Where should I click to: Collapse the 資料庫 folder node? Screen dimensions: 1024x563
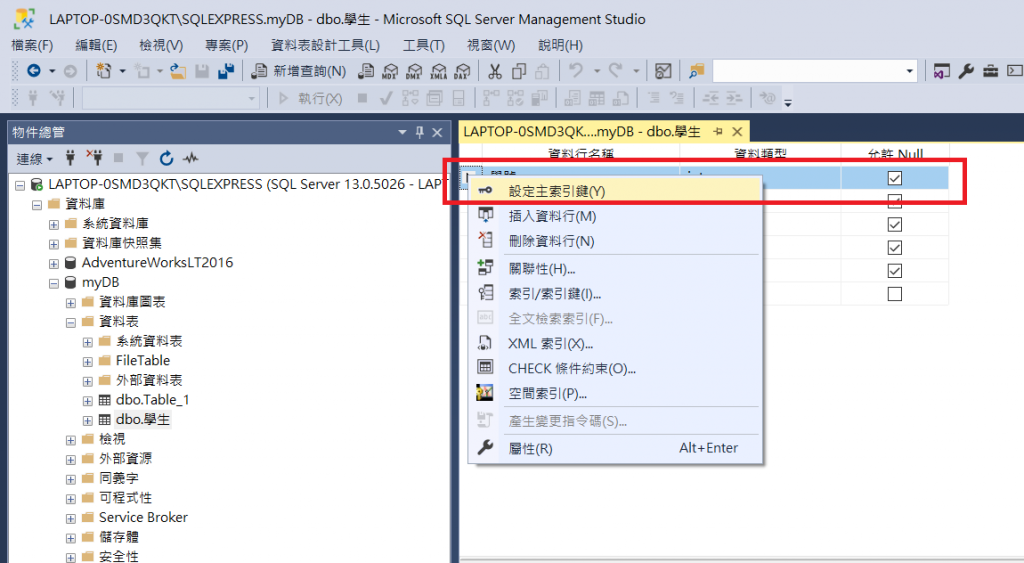[x=37, y=205]
